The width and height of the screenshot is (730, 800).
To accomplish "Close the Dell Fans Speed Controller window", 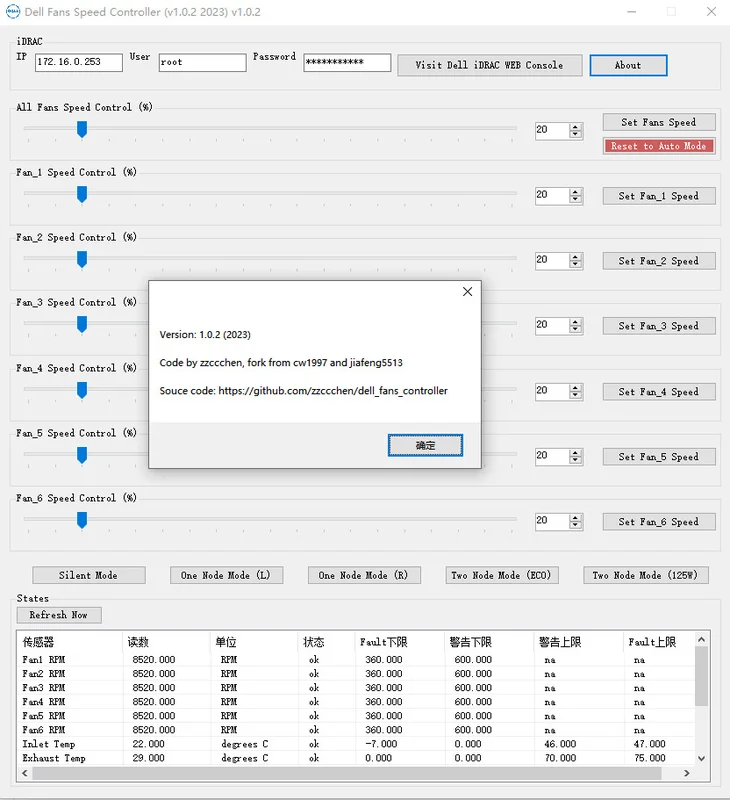I will pyautogui.click(x=711, y=12).
